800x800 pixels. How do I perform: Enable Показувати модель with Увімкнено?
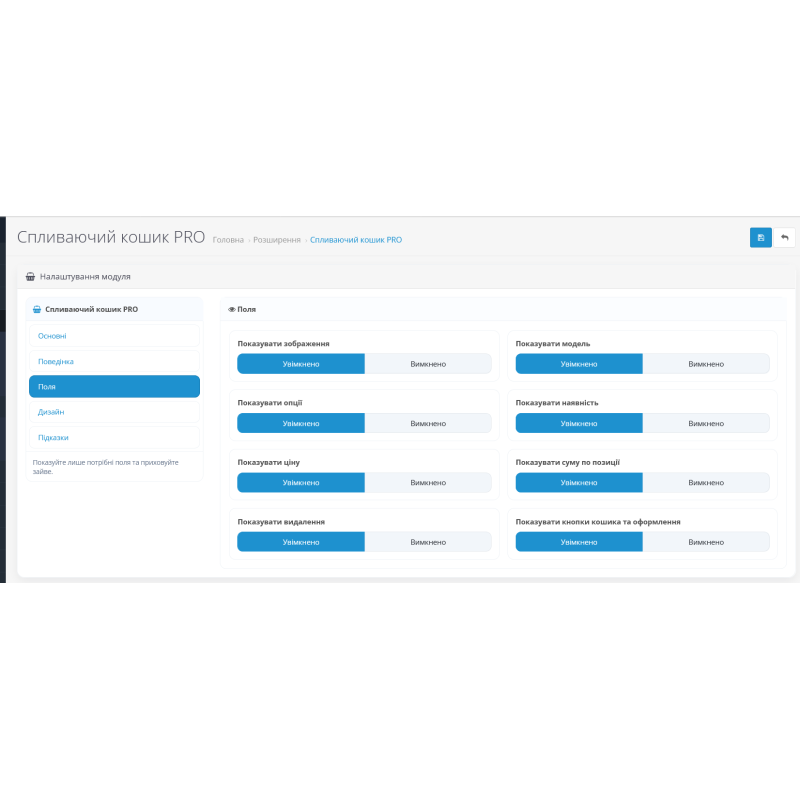click(579, 364)
